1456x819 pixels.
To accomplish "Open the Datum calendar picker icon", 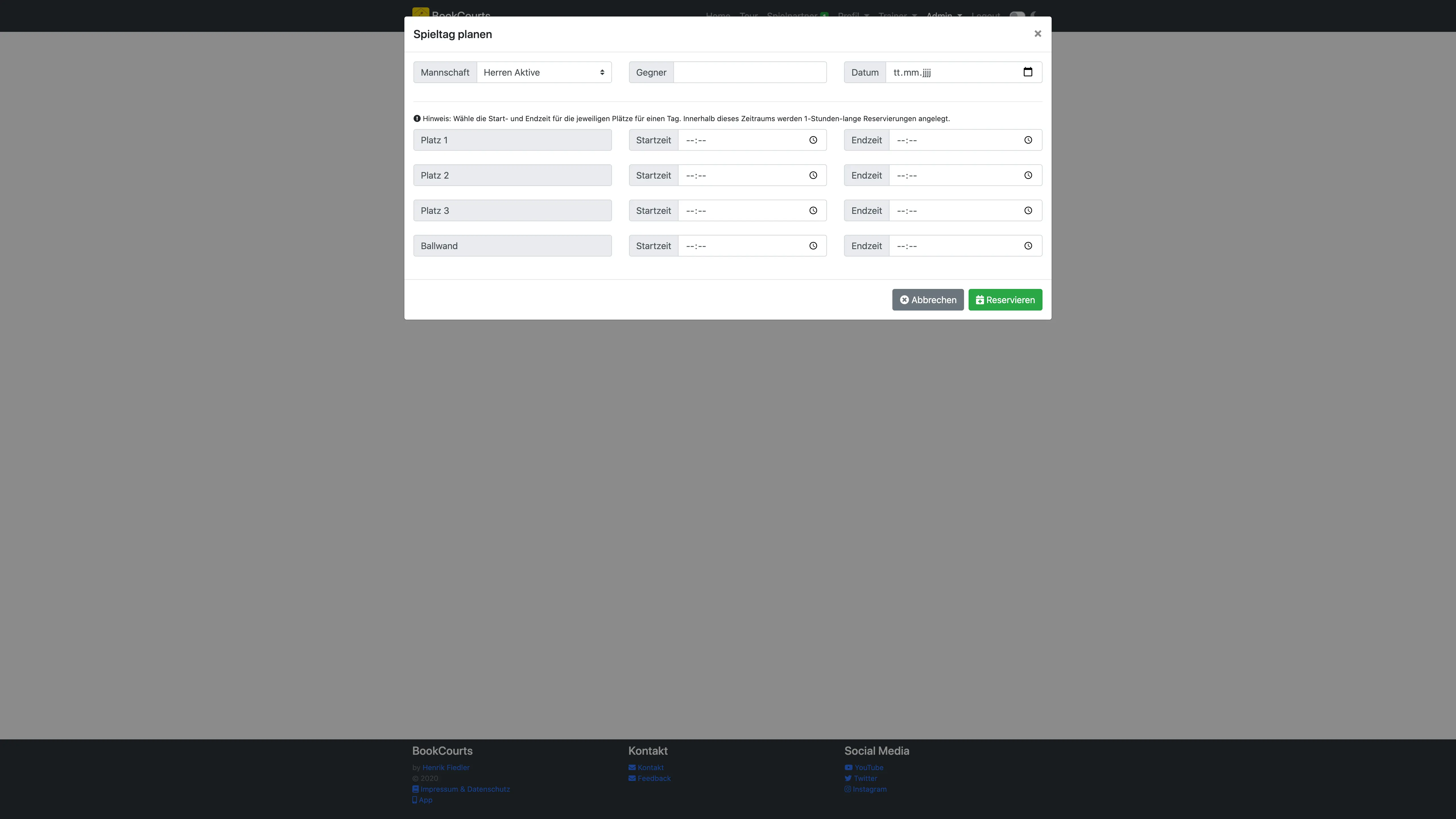I will coord(1027,72).
